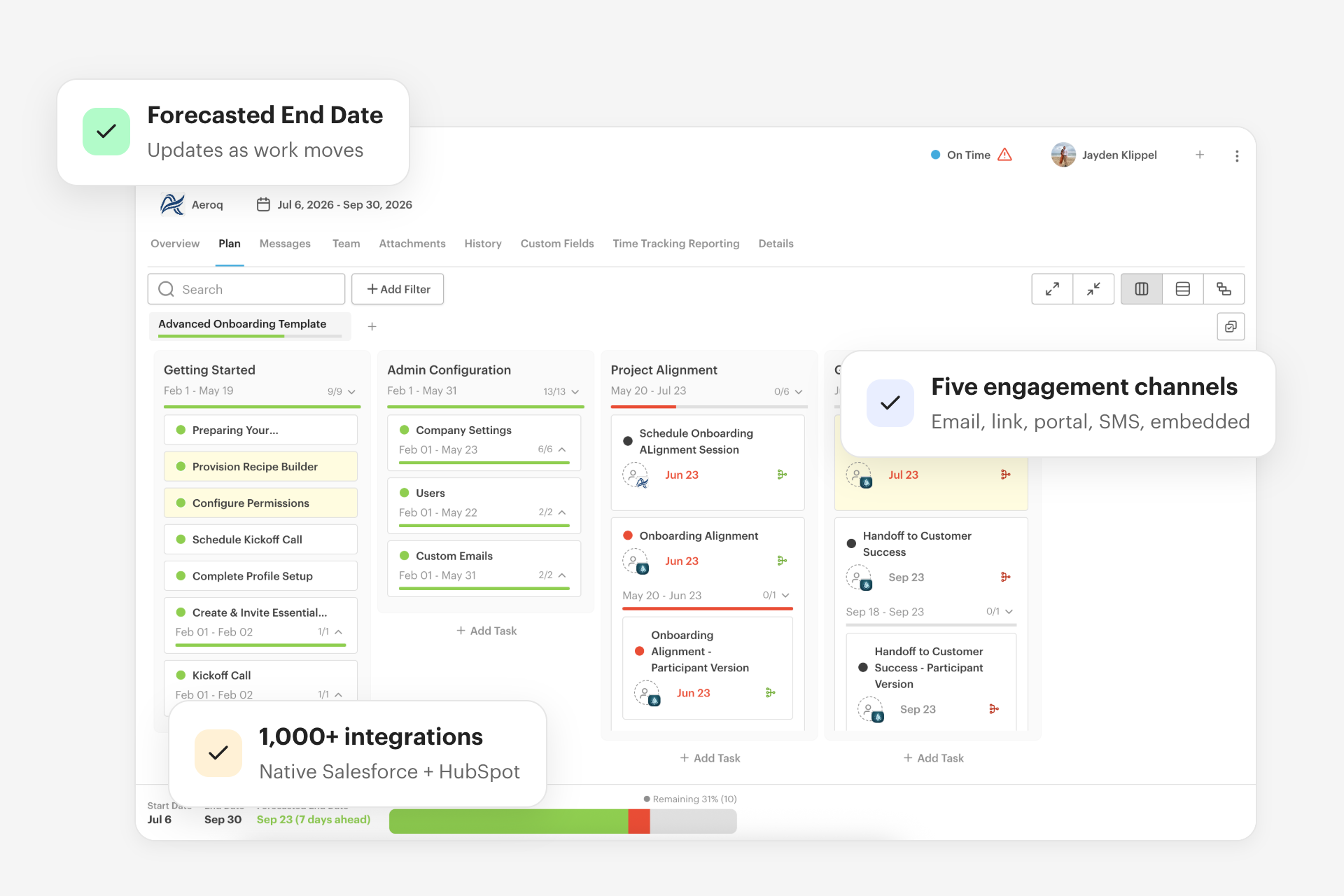
Task: Open the three-dot more options menu
Action: [1237, 156]
